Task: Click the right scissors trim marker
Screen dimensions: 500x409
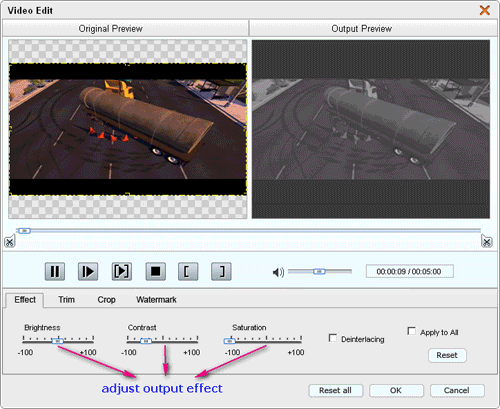Action: pos(487,241)
